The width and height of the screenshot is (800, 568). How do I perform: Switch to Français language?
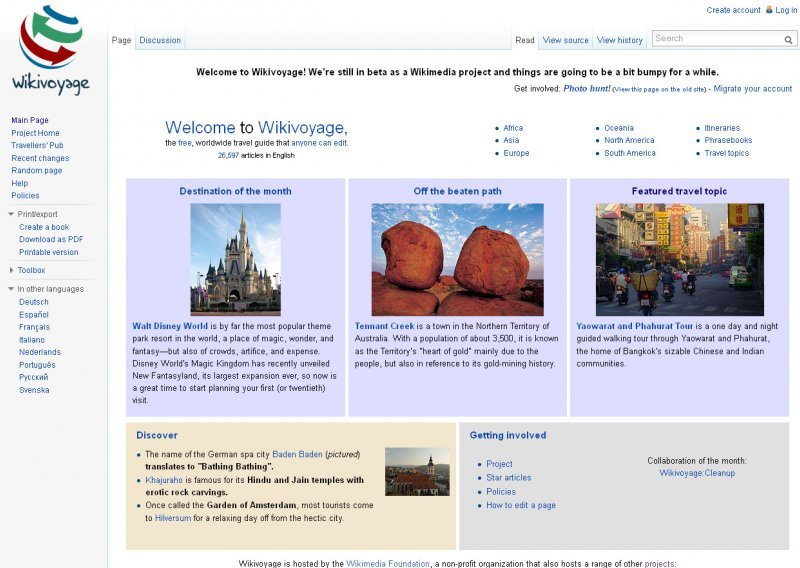click(34, 327)
